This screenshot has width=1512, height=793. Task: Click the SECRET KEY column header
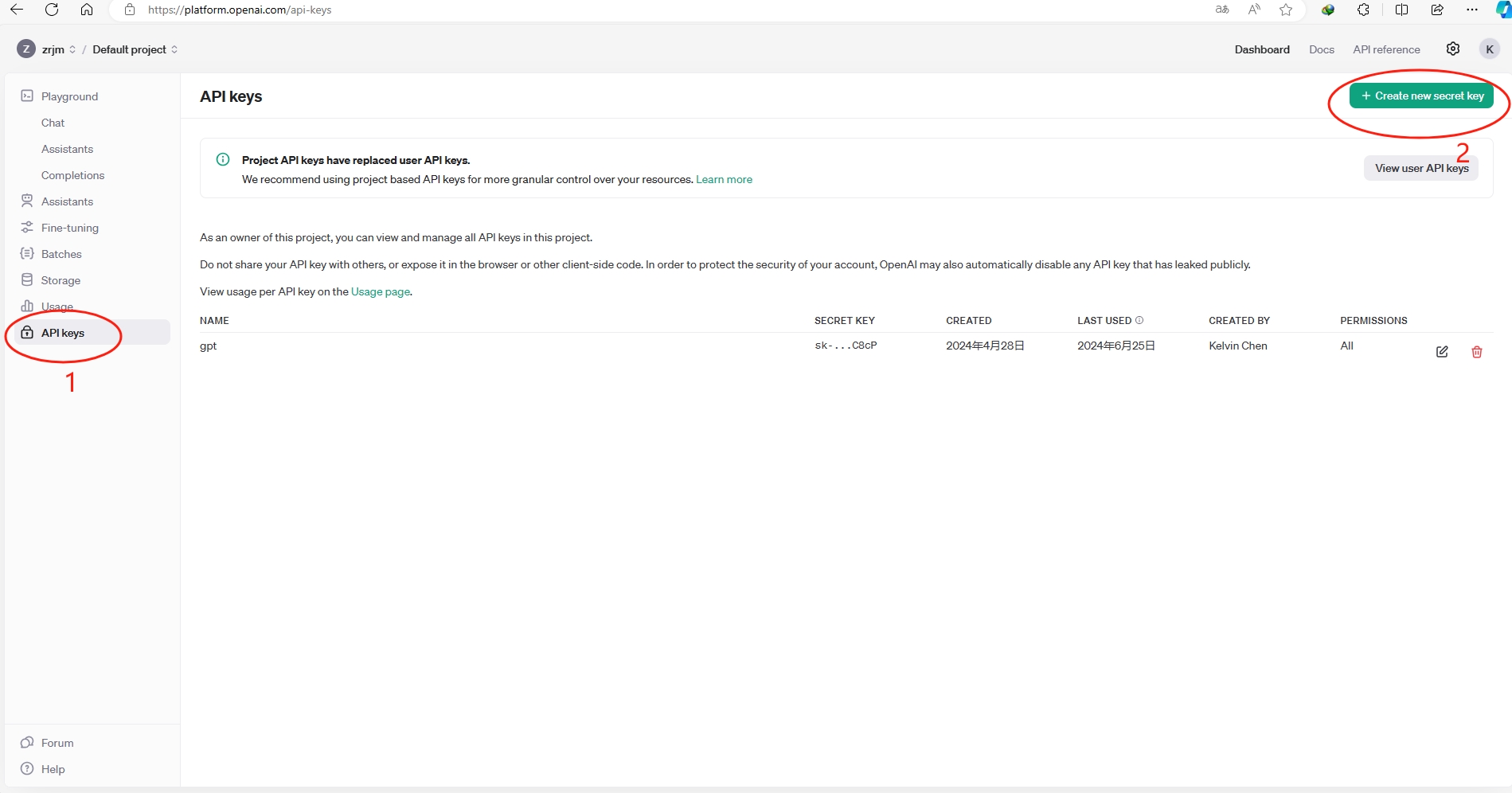pyautogui.click(x=844, y=320)
